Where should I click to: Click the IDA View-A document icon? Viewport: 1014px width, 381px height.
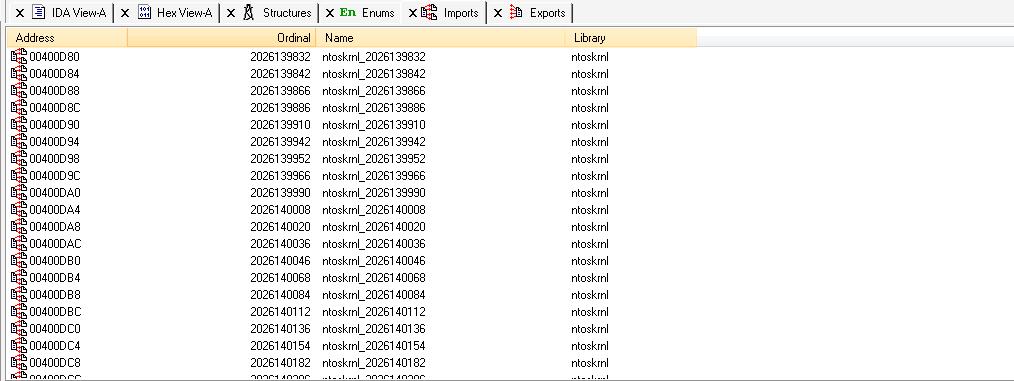(39, 12)
